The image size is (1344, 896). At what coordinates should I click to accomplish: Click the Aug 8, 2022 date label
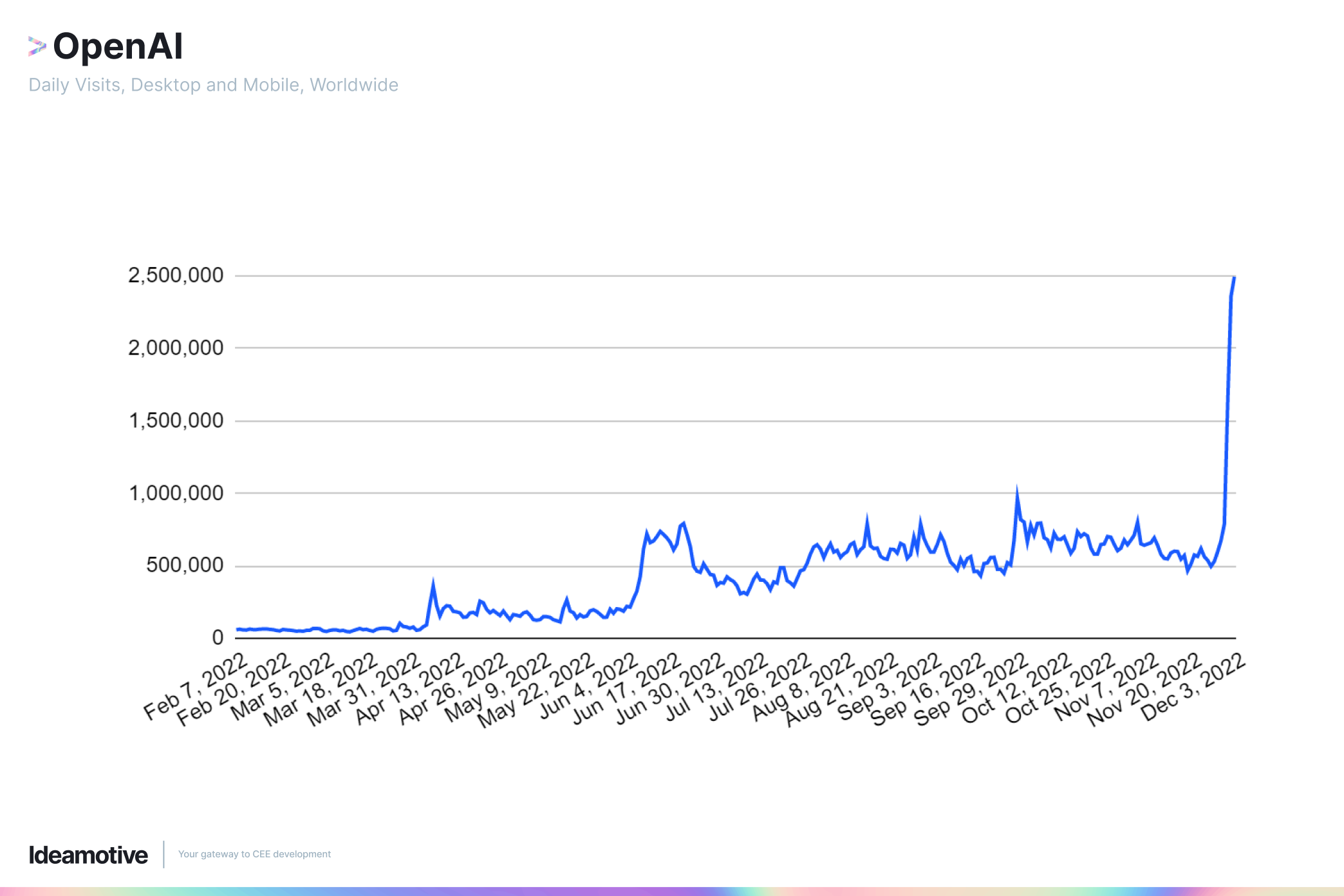pos(803,686)
